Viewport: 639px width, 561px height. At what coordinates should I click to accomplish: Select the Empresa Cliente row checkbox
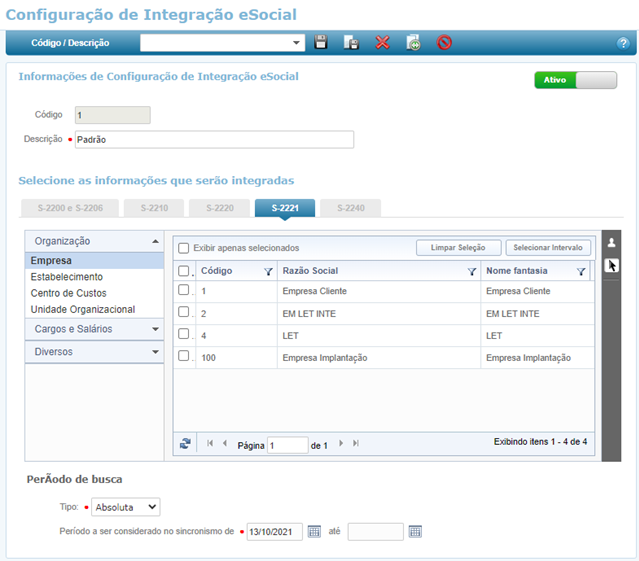tap(183, 291)
